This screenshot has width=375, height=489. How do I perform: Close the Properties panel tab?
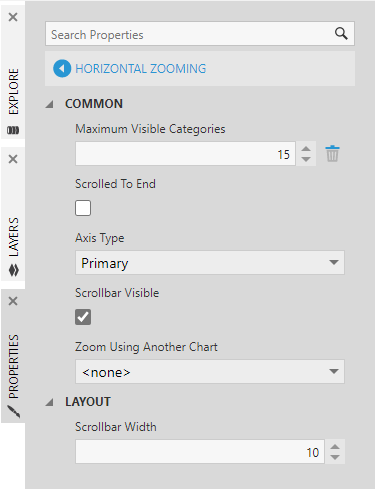[x=13, y=301]
